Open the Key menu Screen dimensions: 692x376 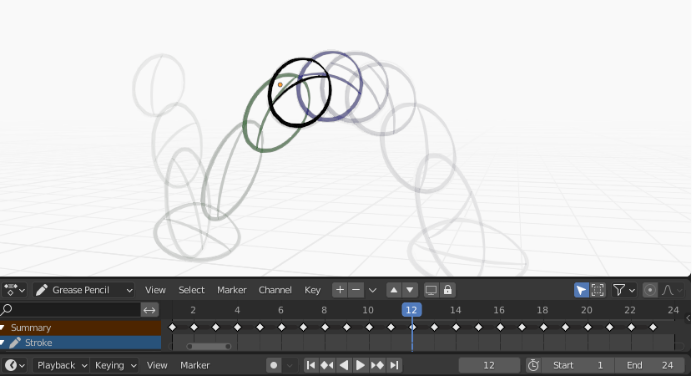click(x=312, y=290)
